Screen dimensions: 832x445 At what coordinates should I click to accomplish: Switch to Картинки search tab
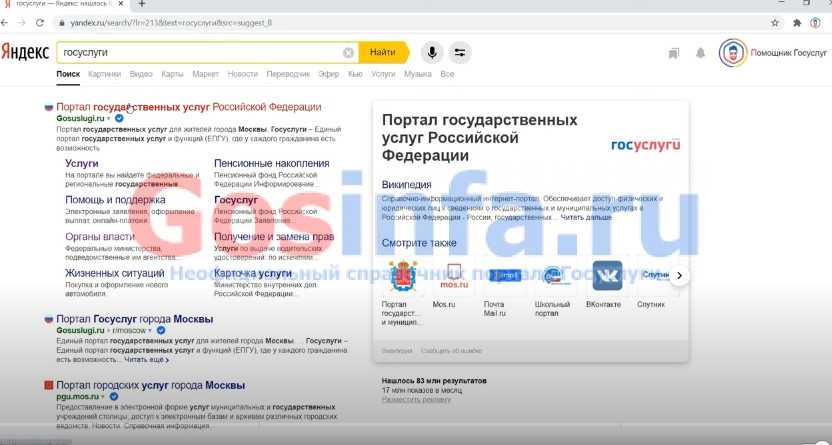[104, 74]
